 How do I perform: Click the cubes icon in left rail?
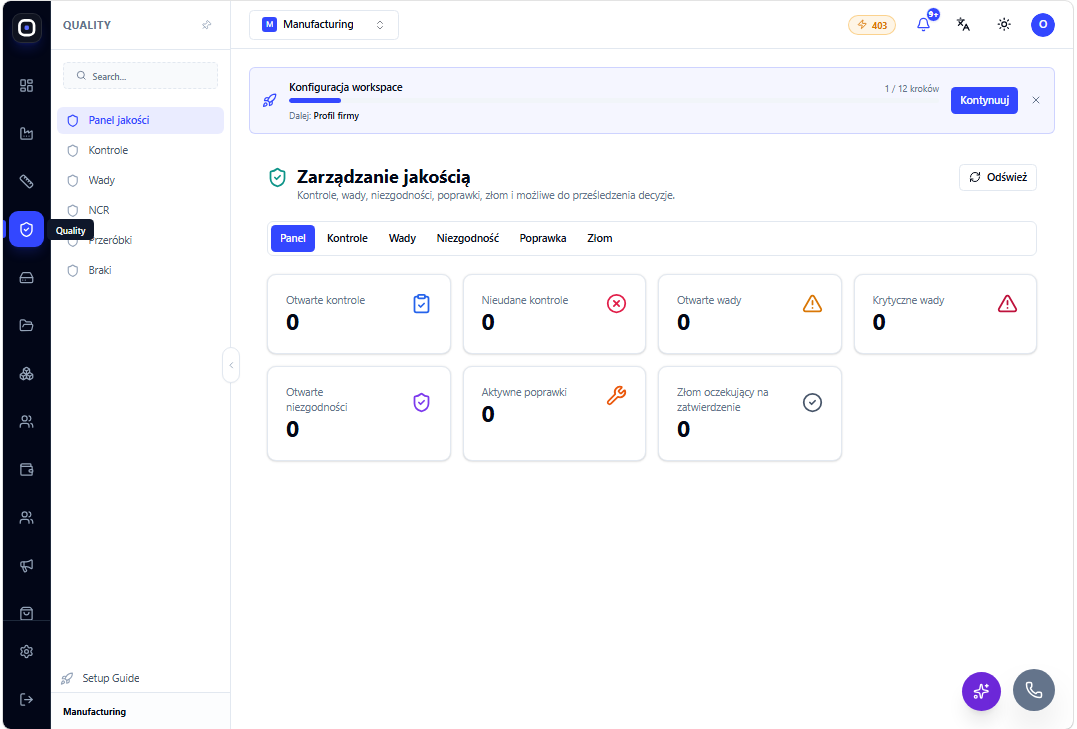(x=26, y=374)
